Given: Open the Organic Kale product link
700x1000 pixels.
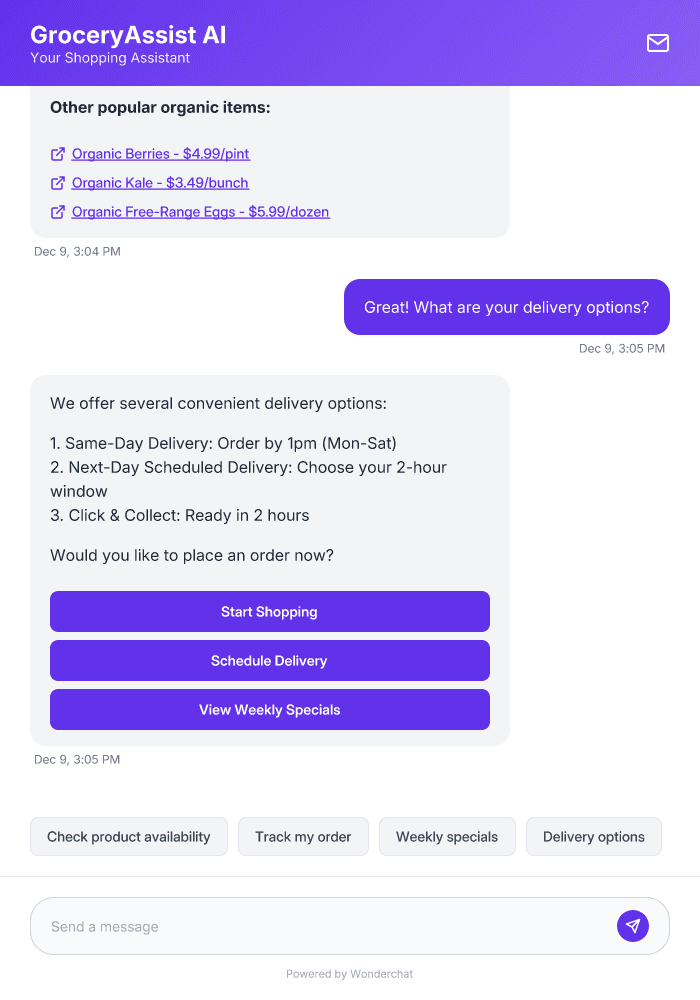Looking at the screenshot, I should click(158, 183).
